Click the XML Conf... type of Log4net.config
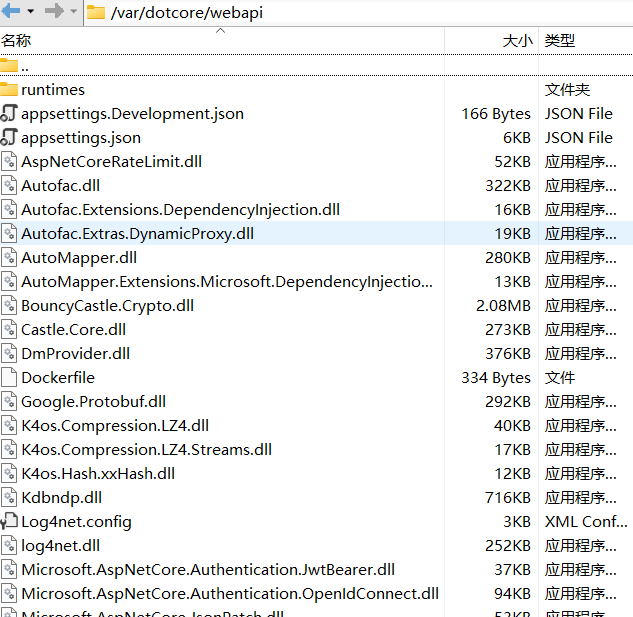Screen dimensions: 633x617 pos(586,522)
